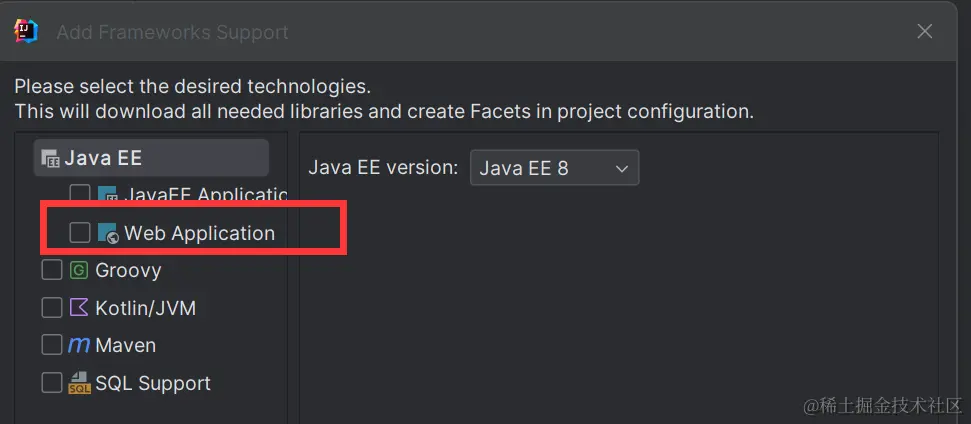Click the purple Kotlin icon
Screen dimensions: 971x424
(x=80, y=308)
